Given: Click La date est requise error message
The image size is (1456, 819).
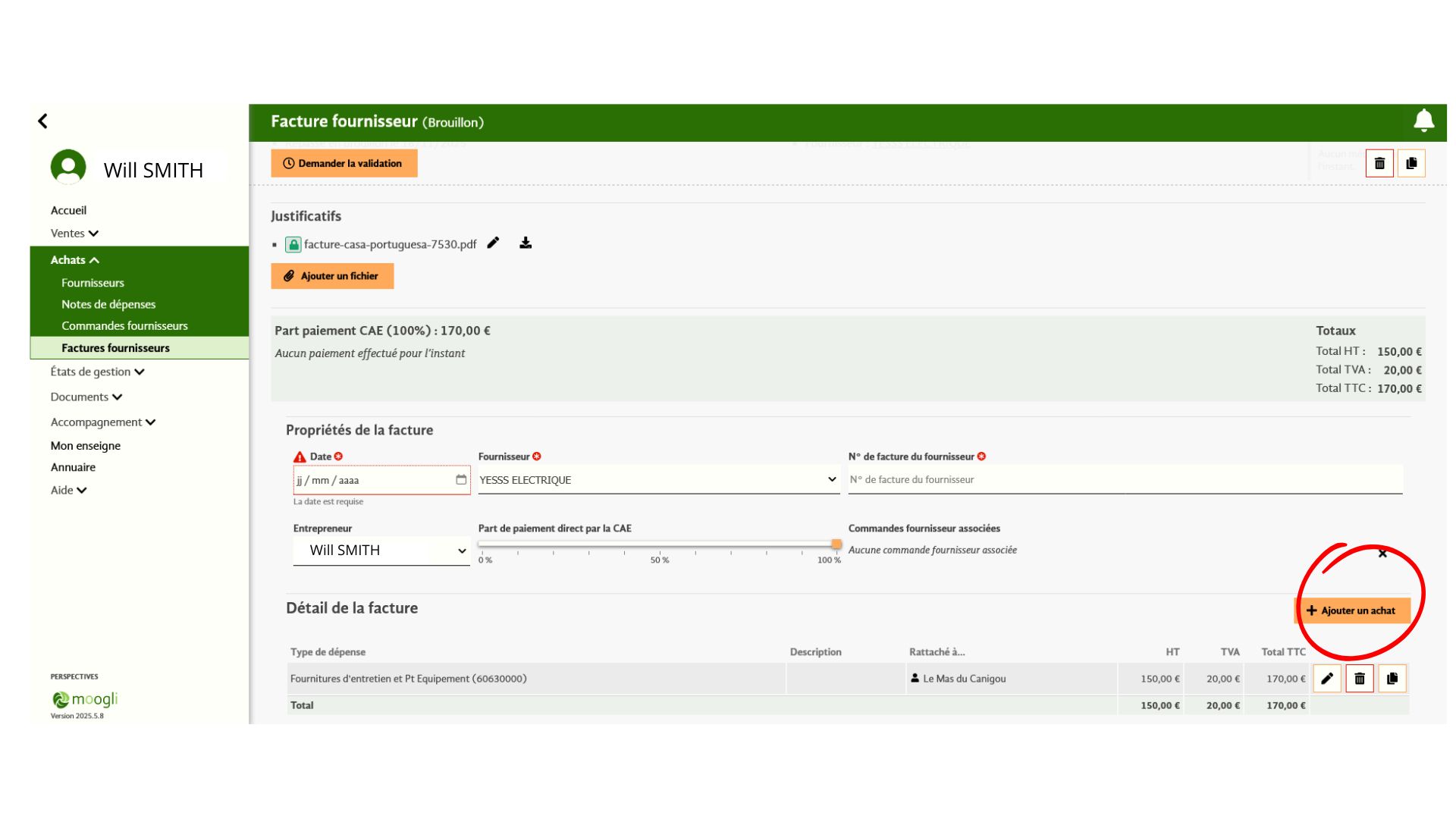Looking at the screenshot, I should (x=328, y=501).
